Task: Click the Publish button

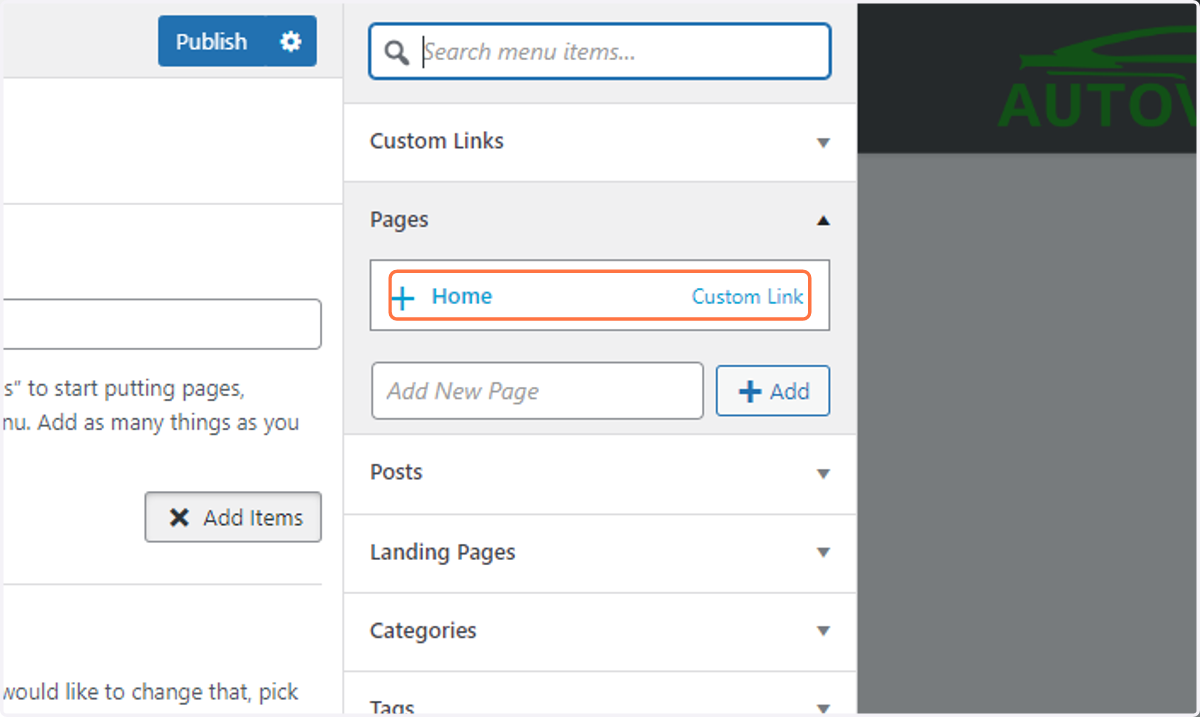Action: click(x=211, y=41)
